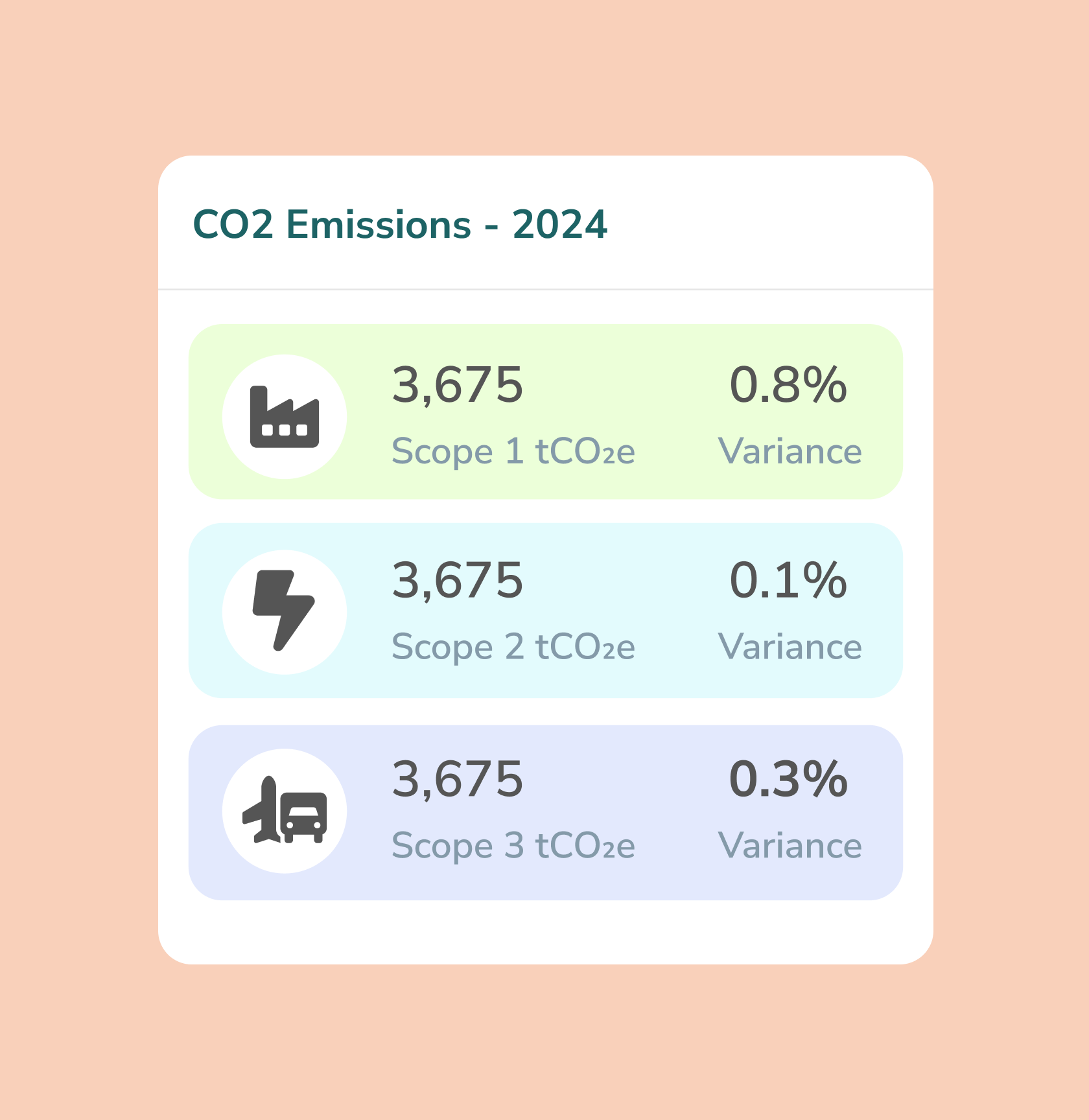Viewport: 1089px width, 1120px height.
Task: Select the Scope 3 tCO2e label
Action: point(513,846)
